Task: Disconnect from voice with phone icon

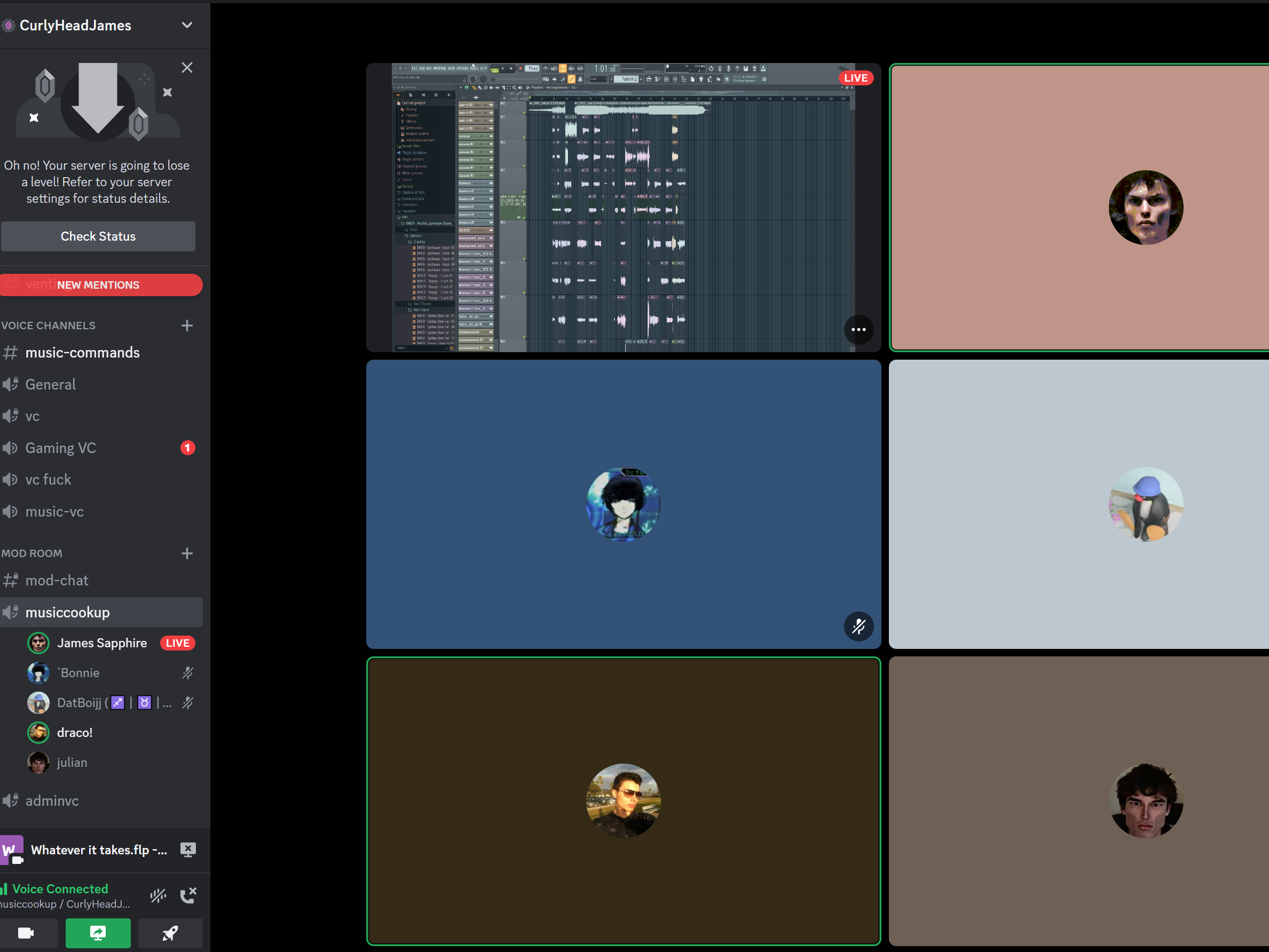Action: (x=188, y=895)
